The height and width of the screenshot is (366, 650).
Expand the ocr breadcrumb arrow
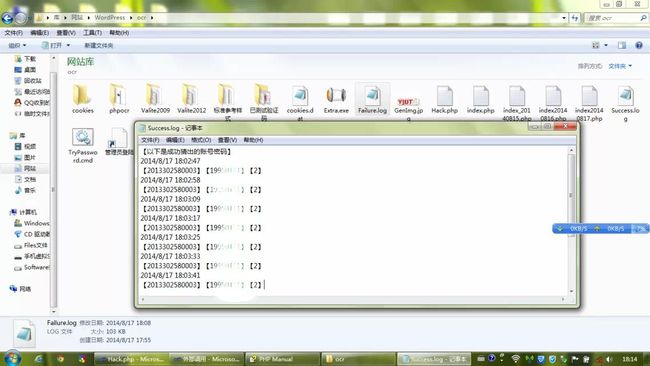coord(152,18)
